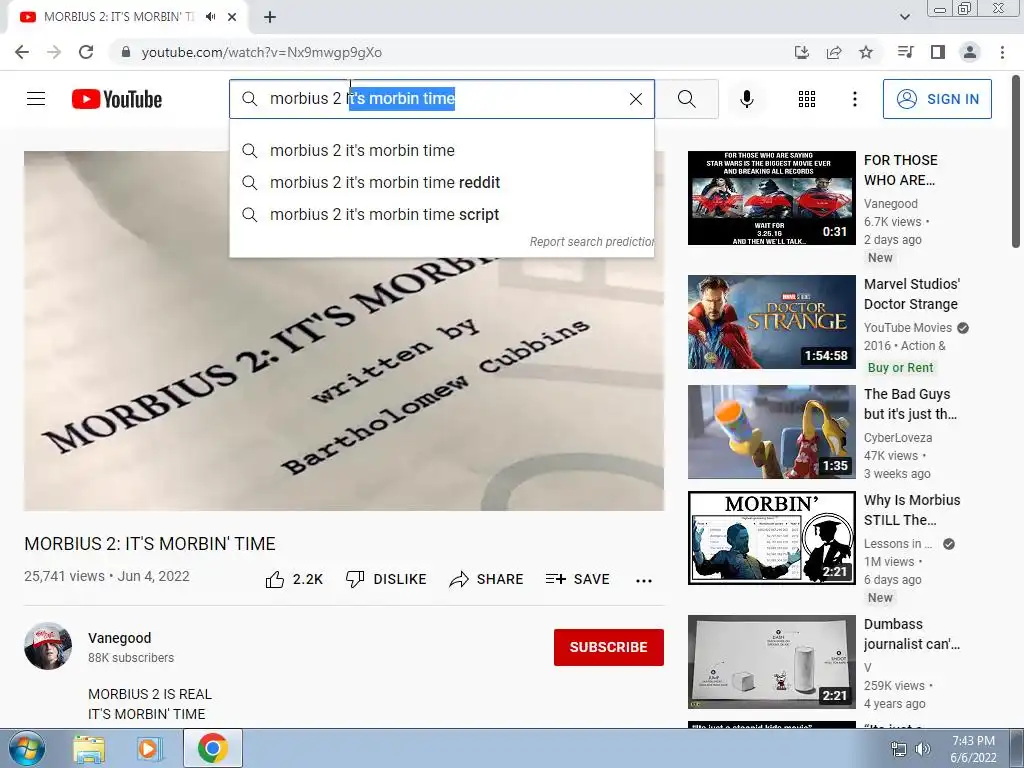Click the DISLIKE button
The image size is (1024, 768).
pos(386,579)
